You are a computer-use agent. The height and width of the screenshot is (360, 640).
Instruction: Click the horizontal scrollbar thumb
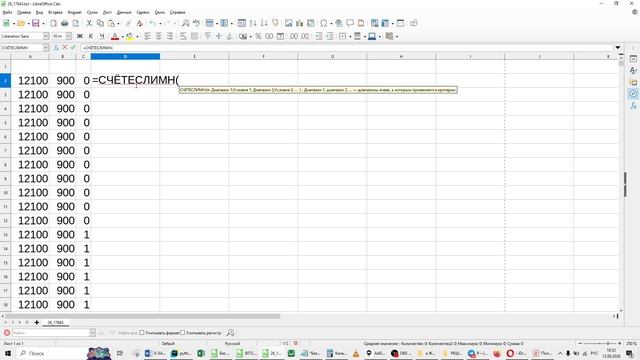[x=143, y=316]
